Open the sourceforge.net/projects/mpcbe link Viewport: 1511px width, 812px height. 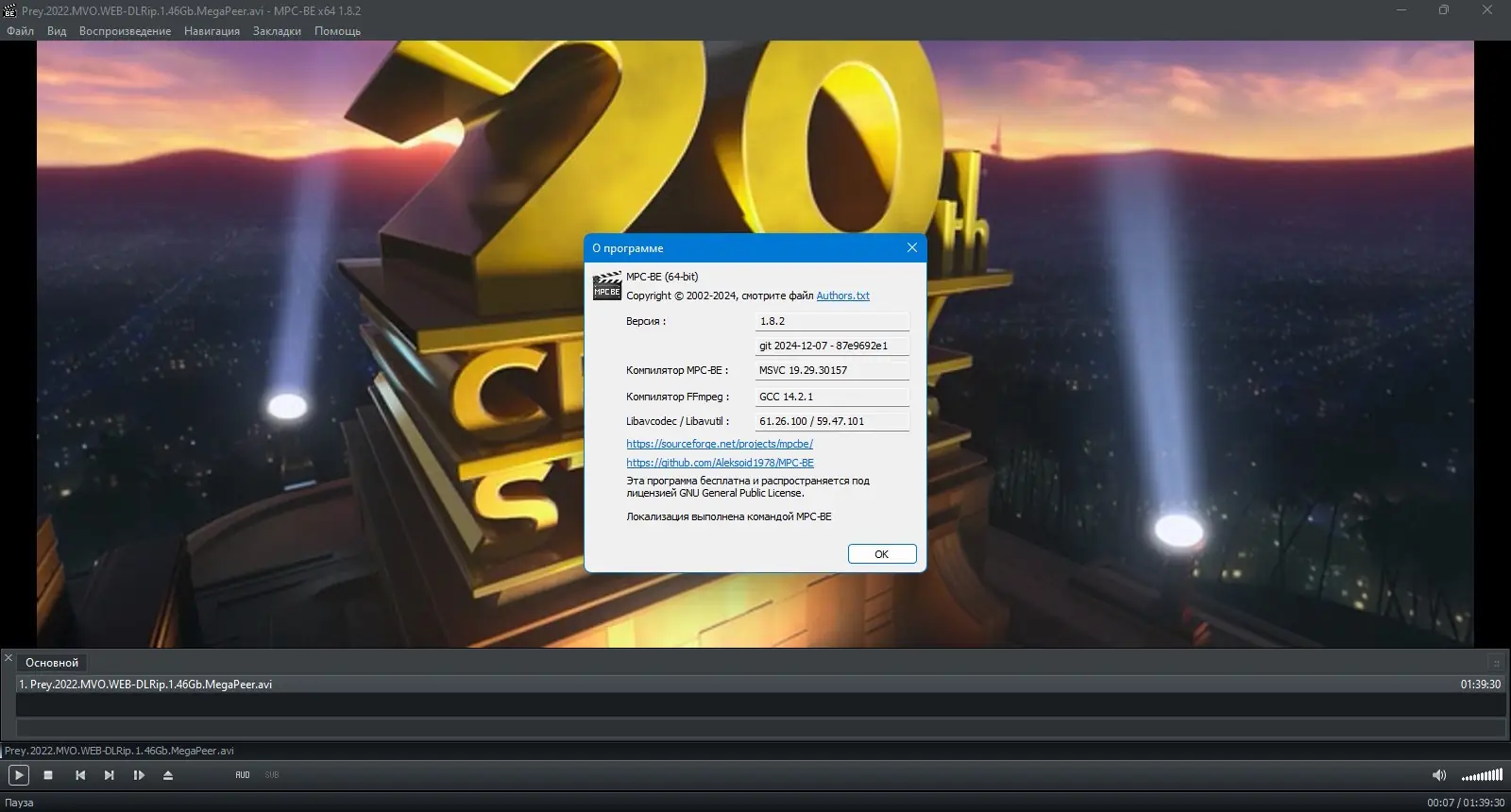coord(720,444)
